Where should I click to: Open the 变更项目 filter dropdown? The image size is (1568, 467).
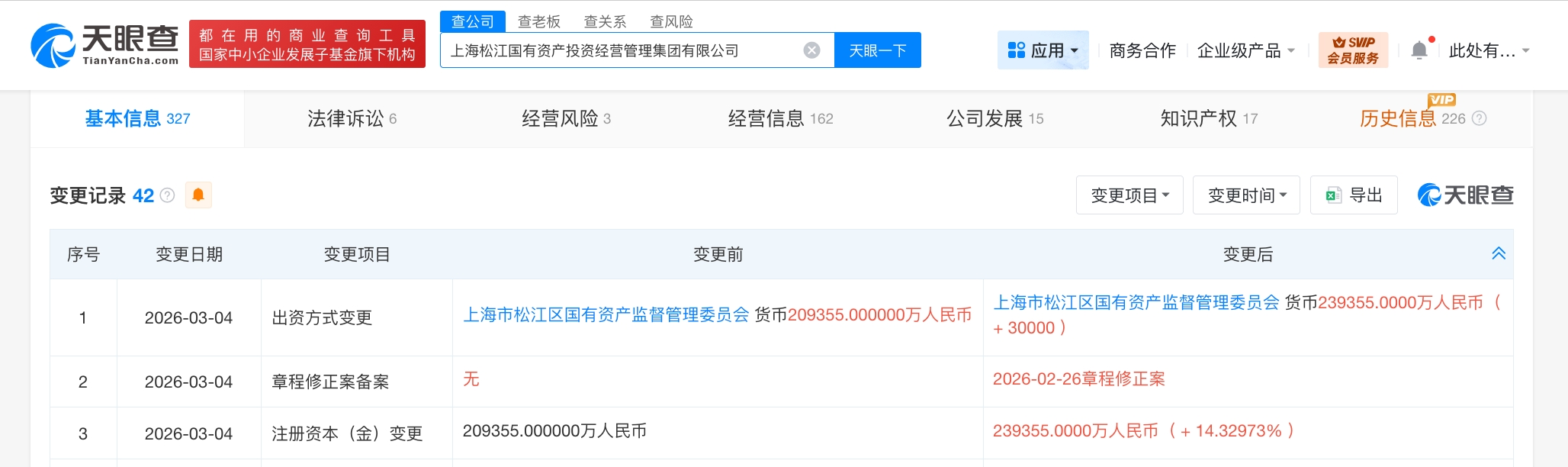point(1129,195)
